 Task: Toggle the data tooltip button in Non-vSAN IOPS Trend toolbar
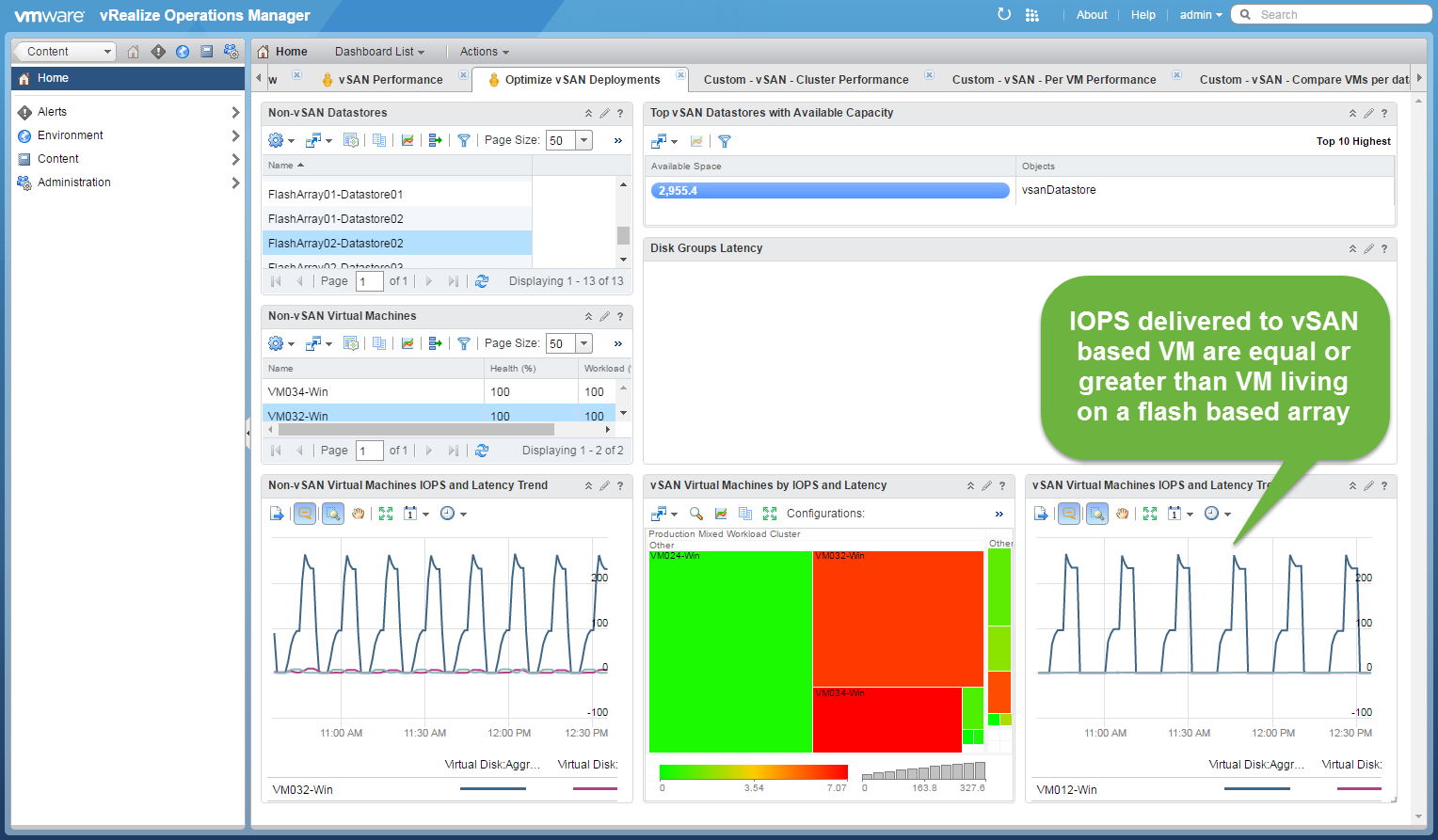[305, 514]
